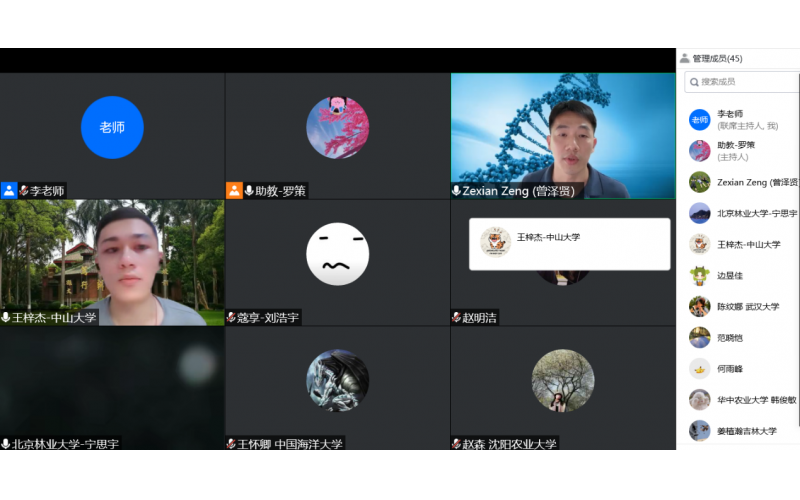Click tiger avatar in the popup card
This screenshot has width=800, height=500.
pyautogui.click(x=495, y=241)
